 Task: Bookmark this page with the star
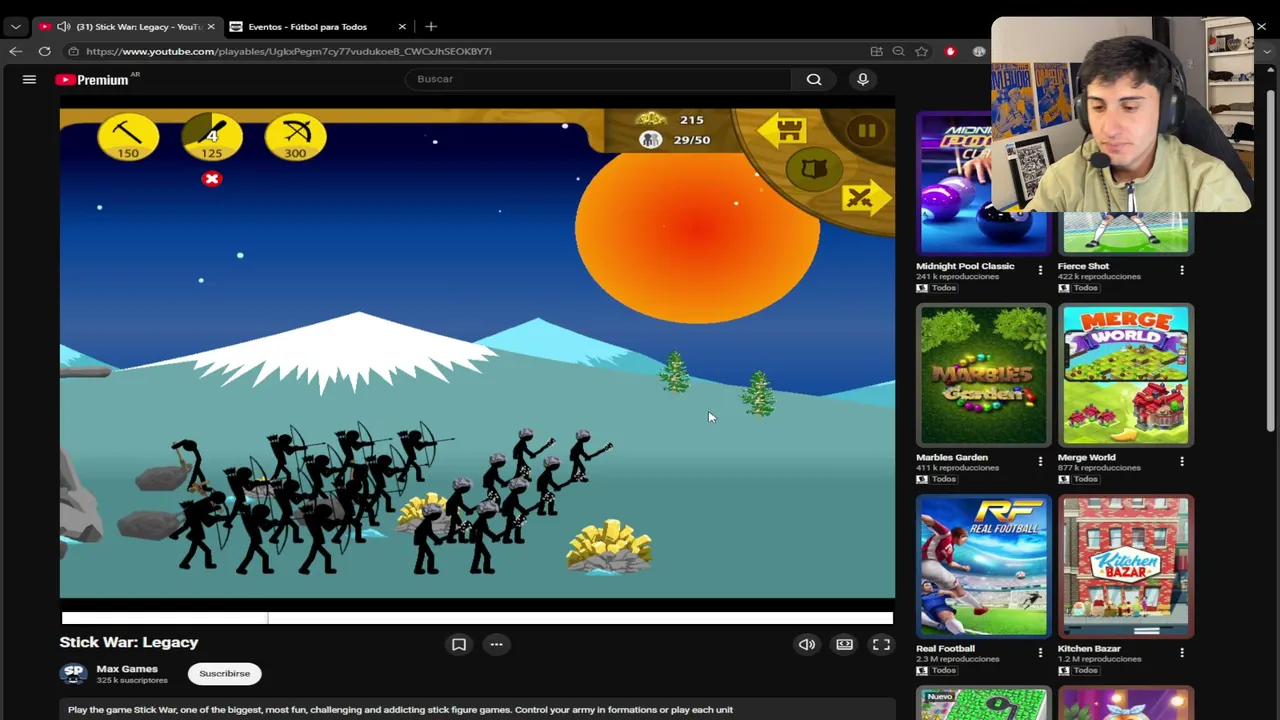coord(921,51)
